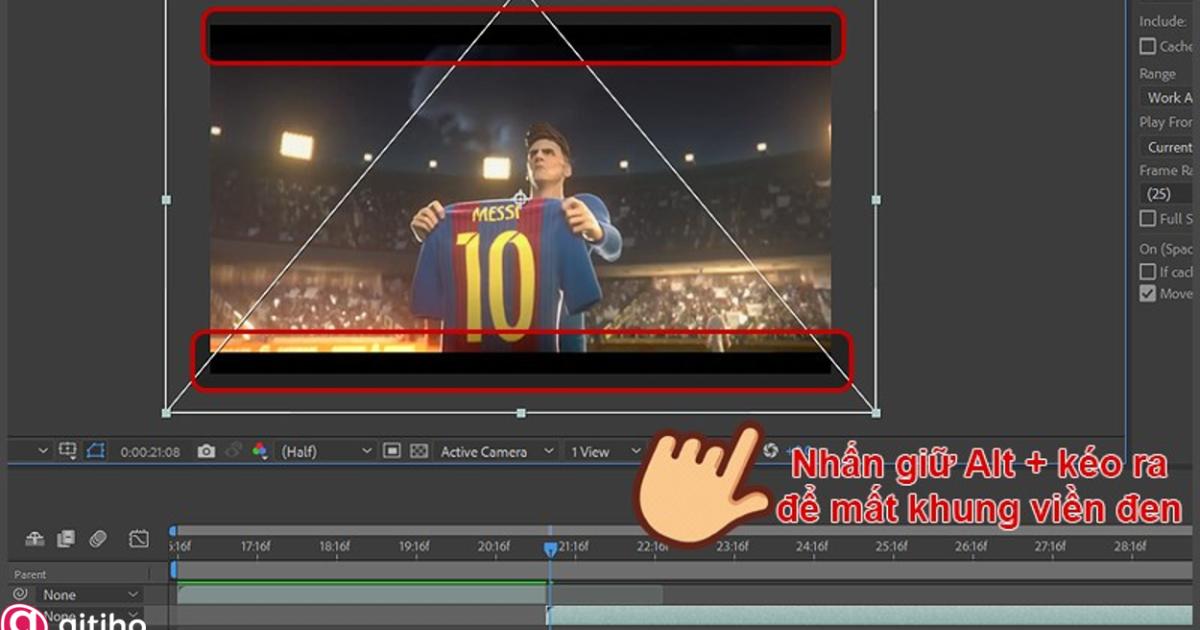Screen dimensions: 1200x630
Task: Open the Graph Editor in the timeline
Action: (139, 538)
